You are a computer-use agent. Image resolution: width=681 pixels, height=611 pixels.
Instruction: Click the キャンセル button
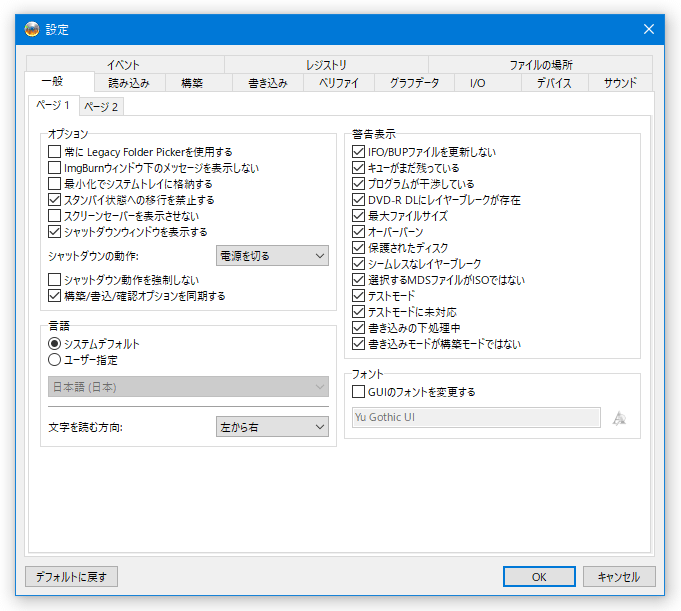tap(619, 577)
